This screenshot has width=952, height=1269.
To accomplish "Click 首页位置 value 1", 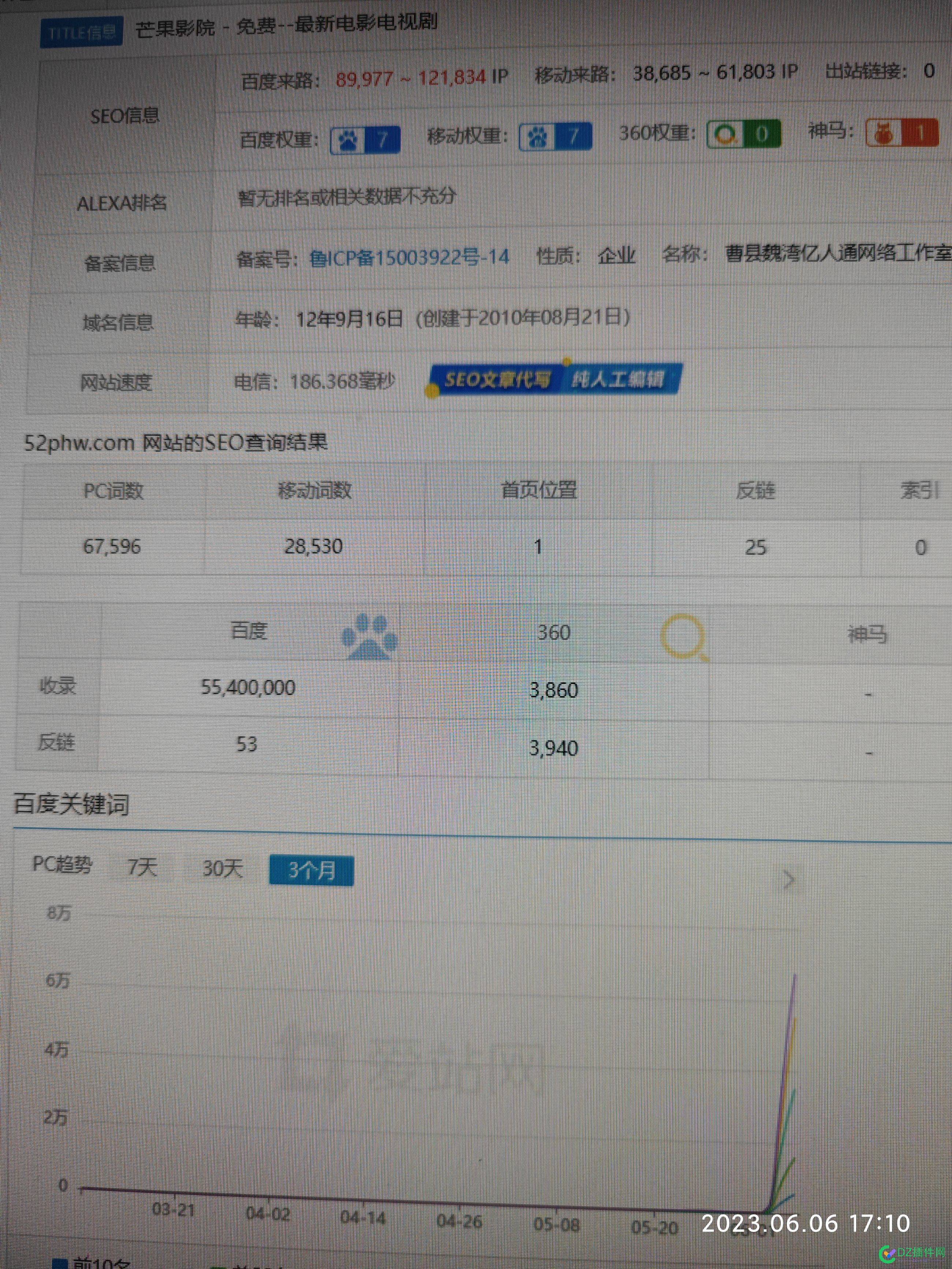I will (538, 547).
